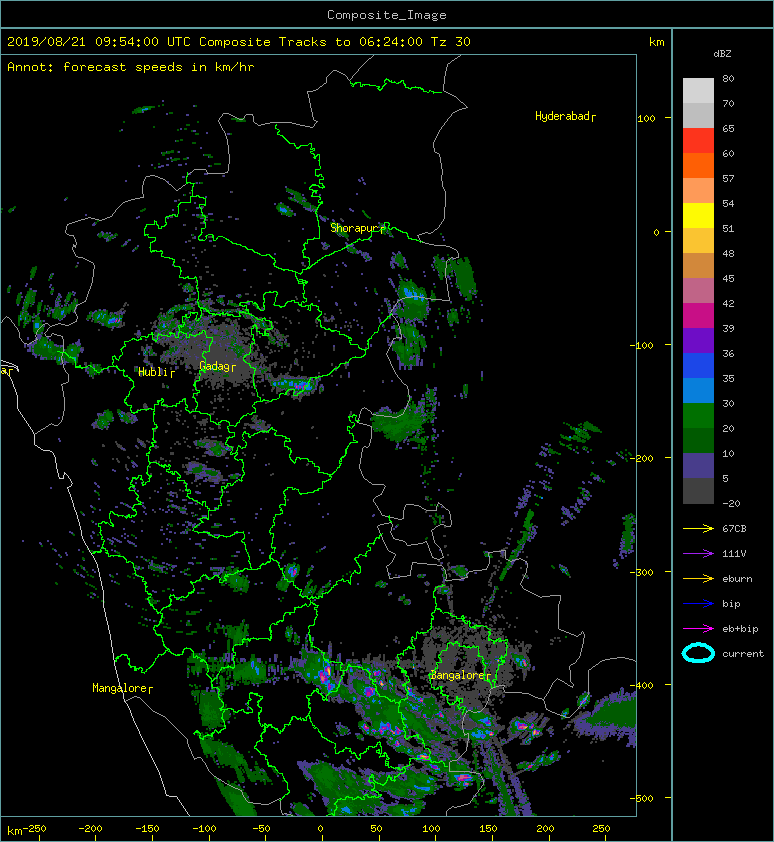Click the 2019/08/21 09:54:00 UTC timestamp
The height and width of the screenshot is (842, 774).
98,42
